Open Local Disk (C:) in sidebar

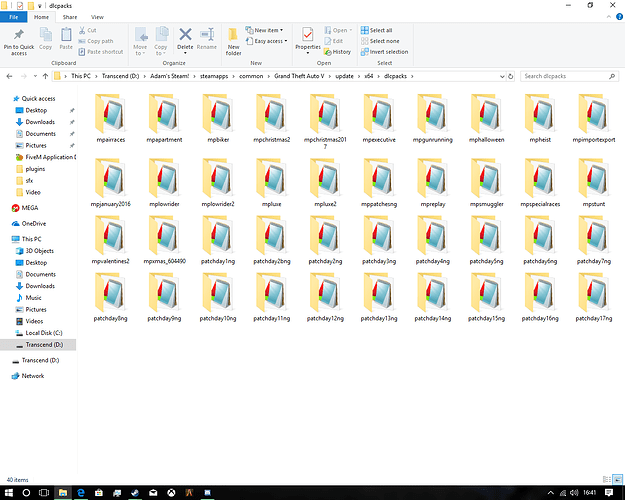pos(43,333)
